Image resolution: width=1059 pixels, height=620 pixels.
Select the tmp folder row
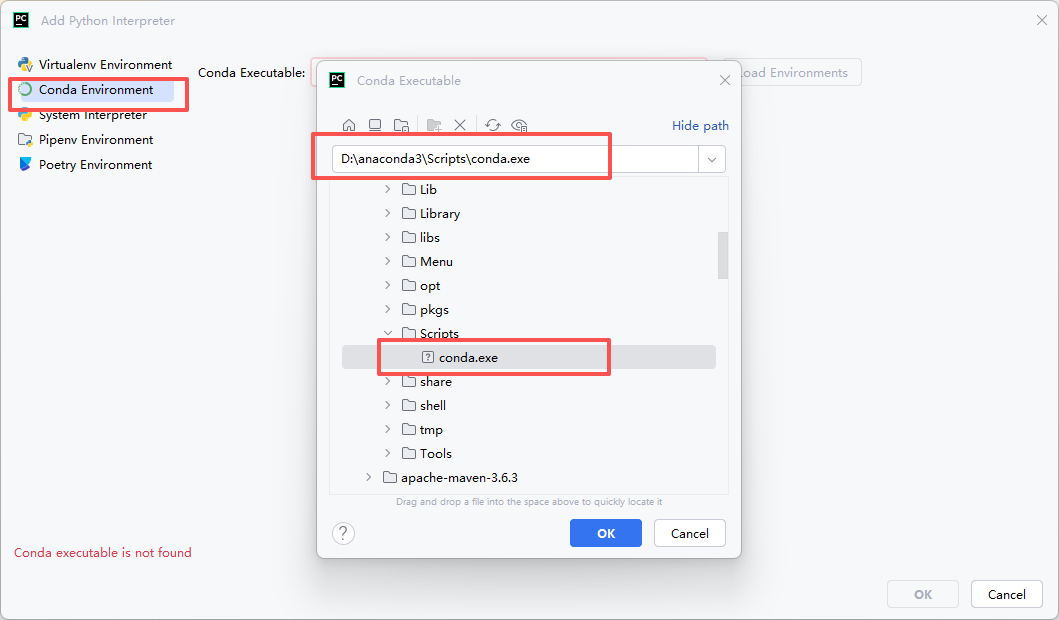click(529, 430)
